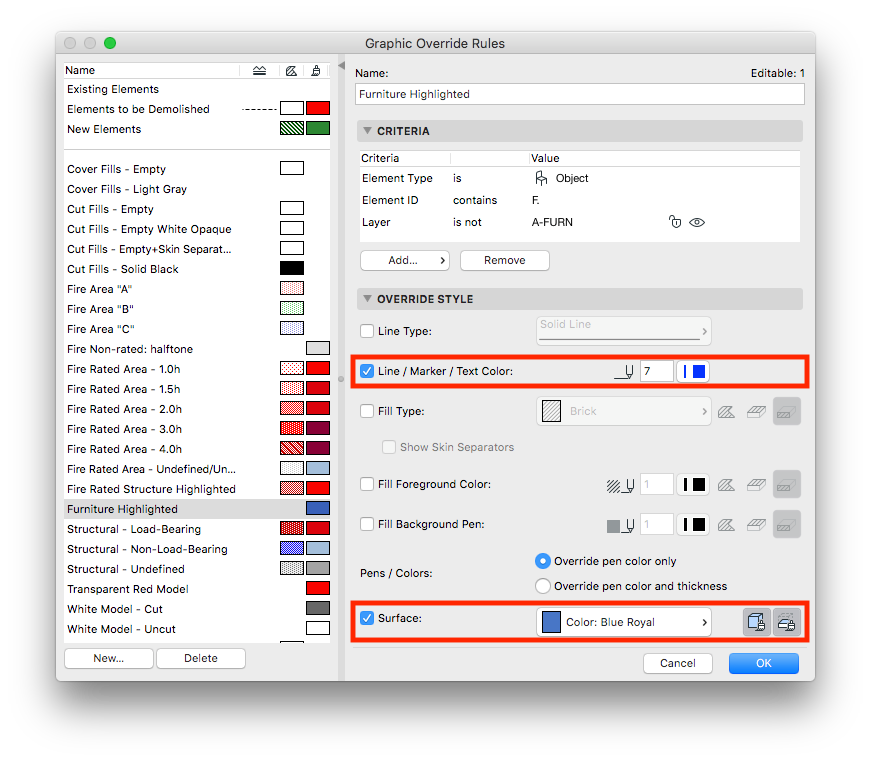The image size is (871, 761).
Task: Click the Remove criteria button
Action: tap(504, 260)
